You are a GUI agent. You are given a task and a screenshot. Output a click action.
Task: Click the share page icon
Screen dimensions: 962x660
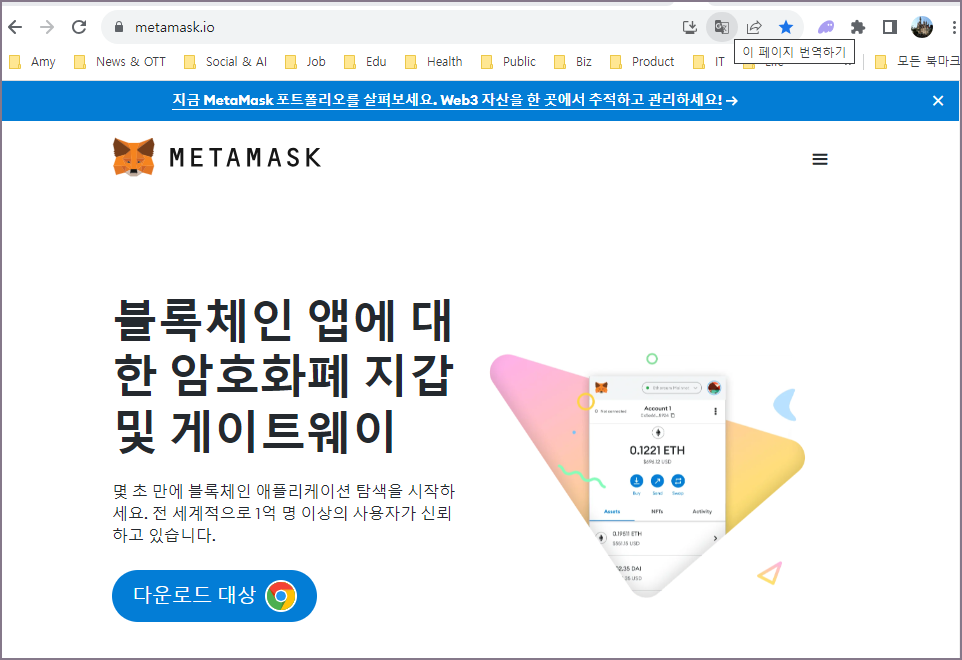click(755, 27)
